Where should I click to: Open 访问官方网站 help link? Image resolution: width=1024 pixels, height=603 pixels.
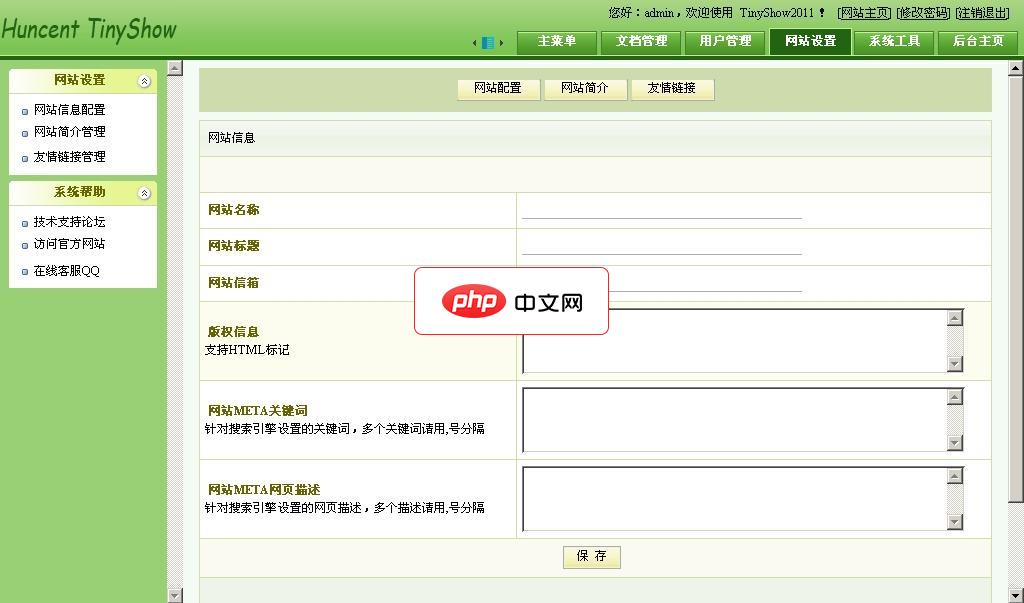pyautogui.click(x=70, y=244)
